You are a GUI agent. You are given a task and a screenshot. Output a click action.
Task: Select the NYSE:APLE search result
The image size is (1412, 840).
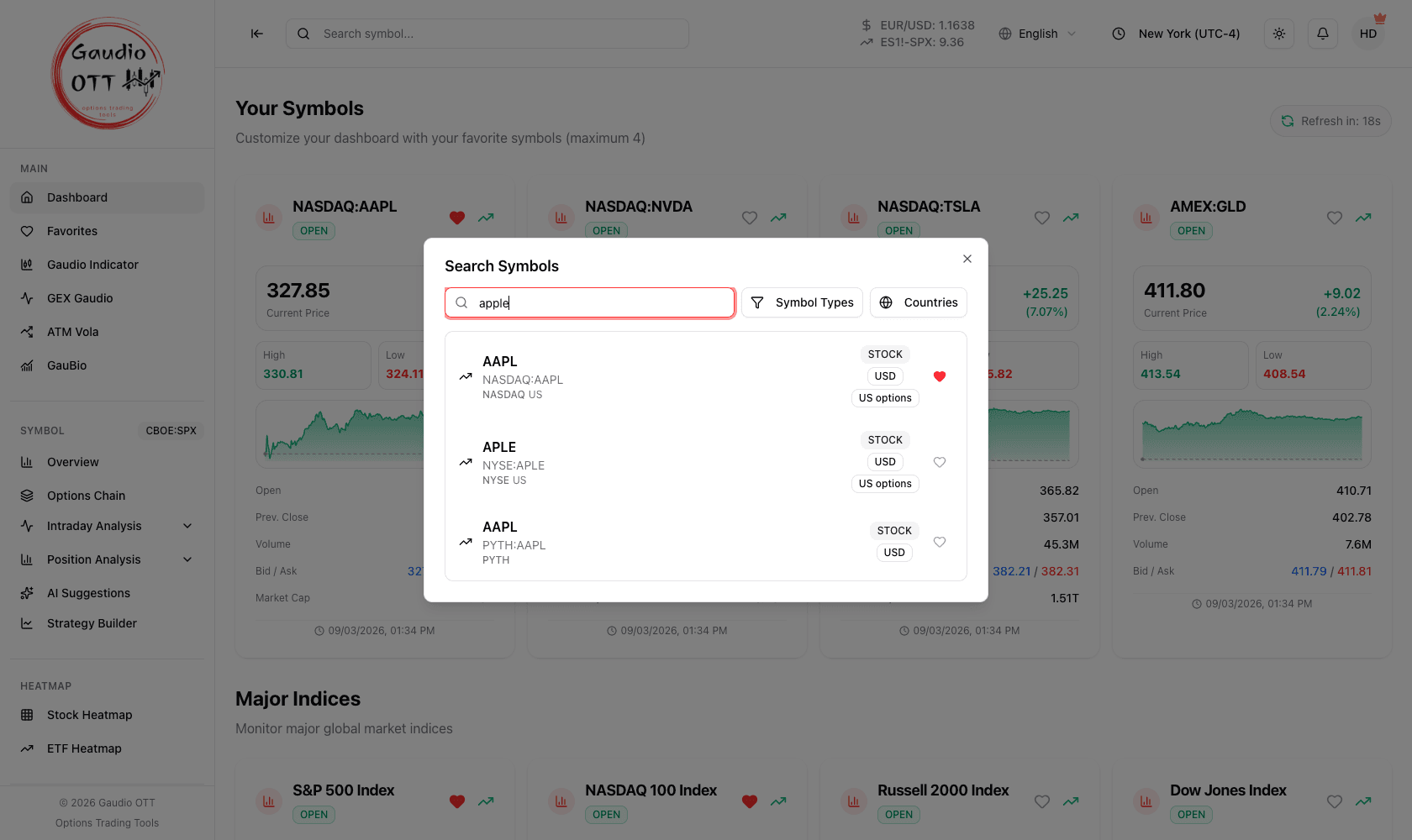click(x=706, y=462)
